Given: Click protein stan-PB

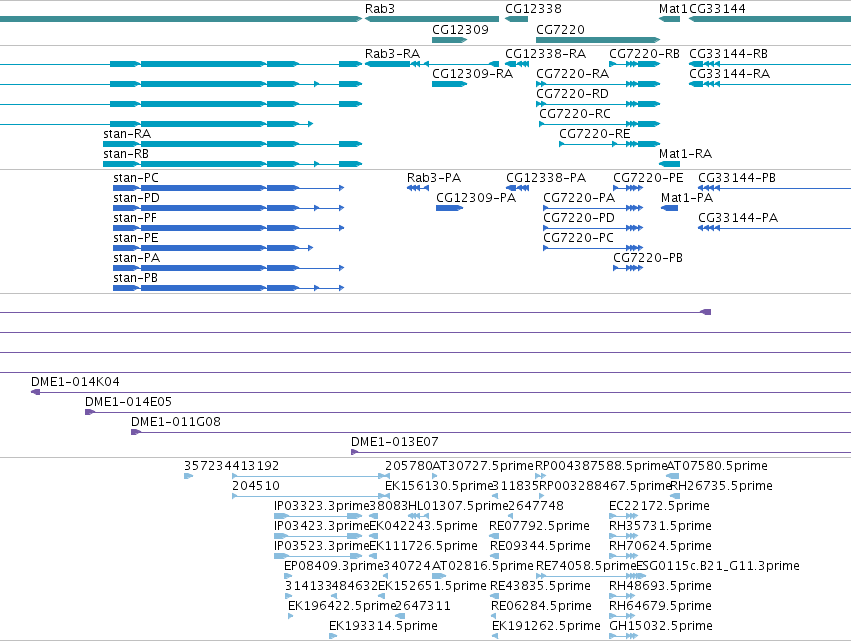Looking at the screenshot, I should pyautogui.click(x=135, y=277).
